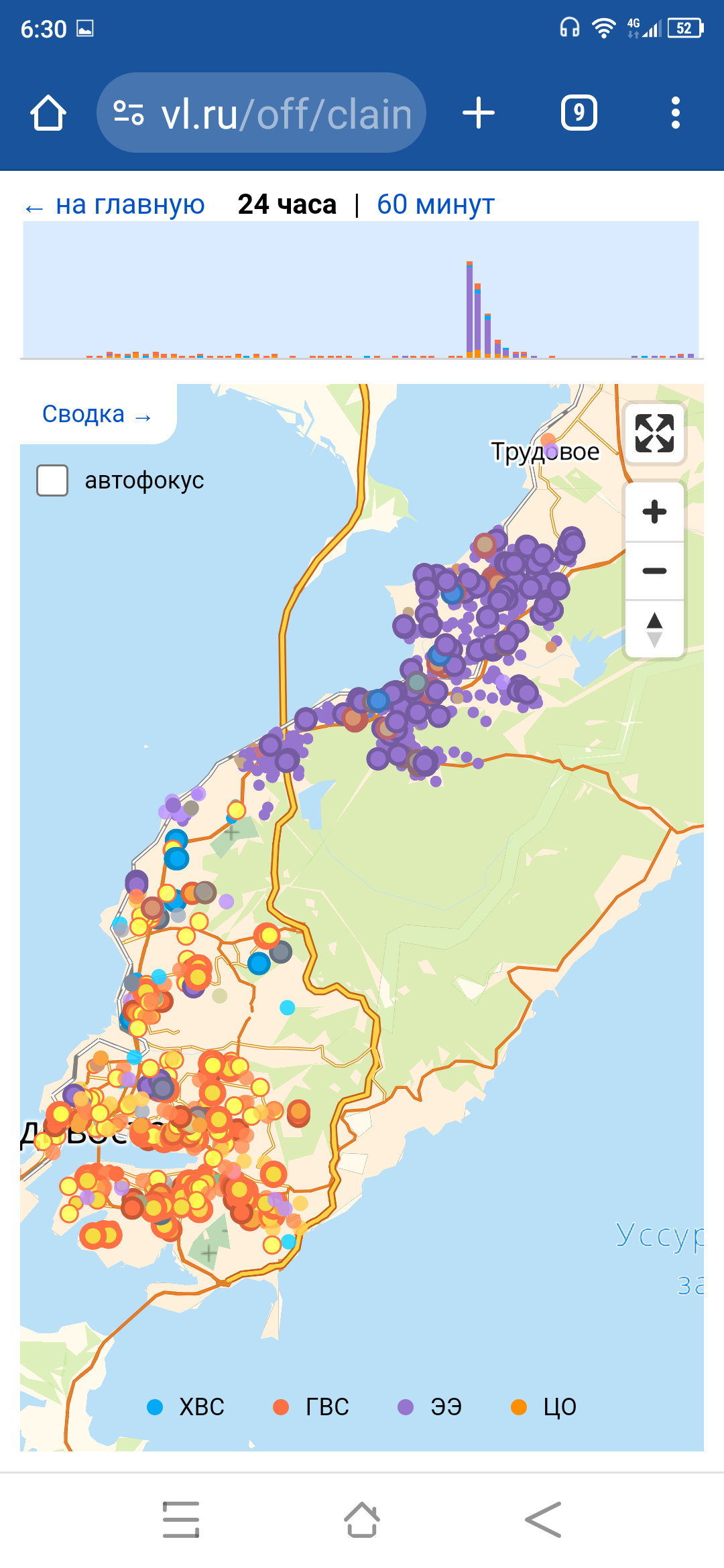The width and height of the screenshot is (724, 1568).
Task: Switch to the '60 минут' time range
Action: point(436,205)
